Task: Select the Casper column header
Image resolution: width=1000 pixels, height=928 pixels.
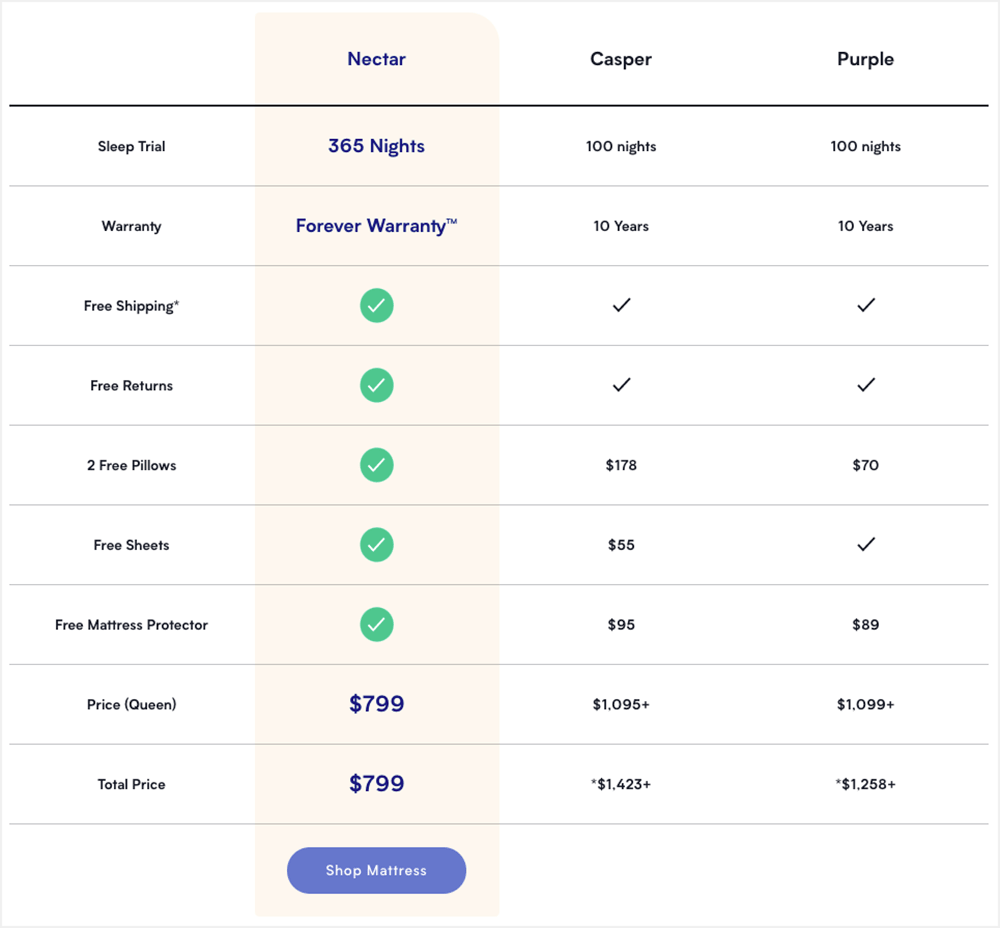Action: coord(621,59)
